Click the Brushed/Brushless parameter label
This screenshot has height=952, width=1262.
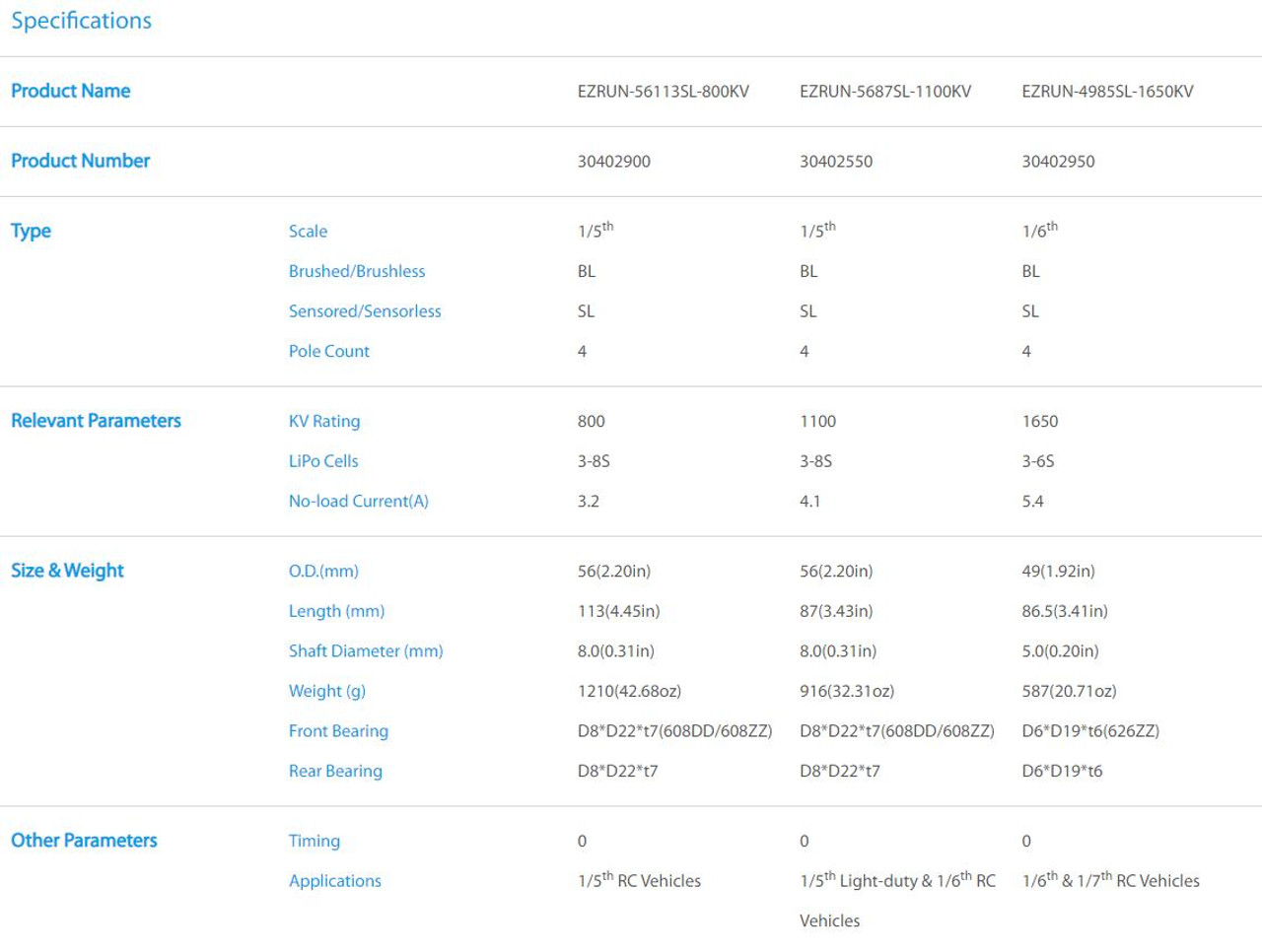(357, 271)
